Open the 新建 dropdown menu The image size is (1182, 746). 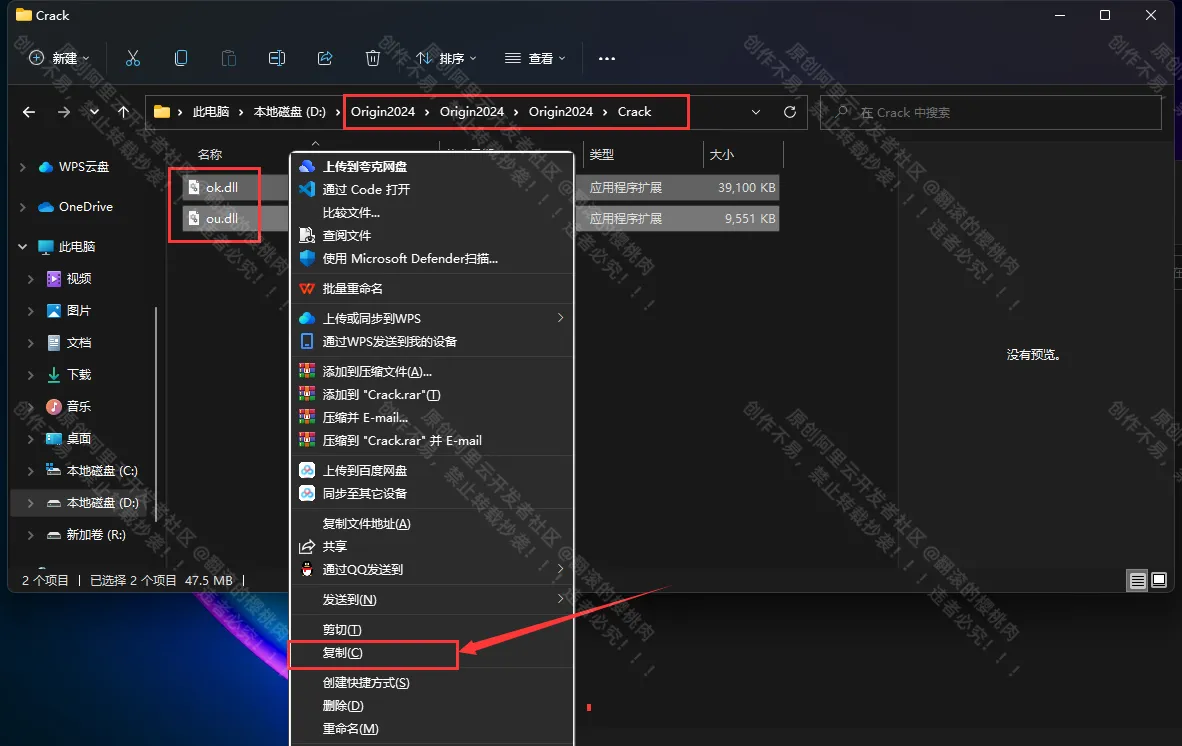pos(59,58)
